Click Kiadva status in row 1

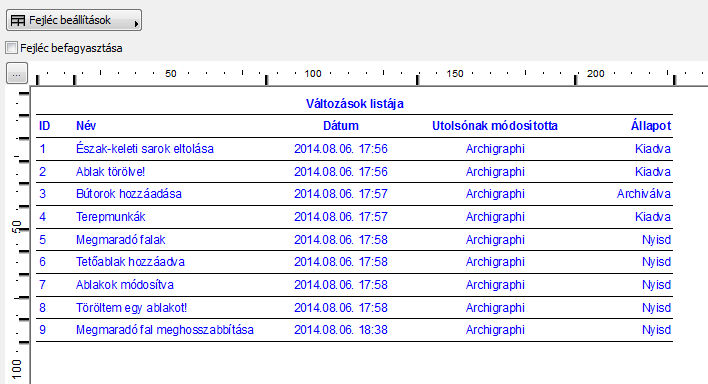point(653,149)
